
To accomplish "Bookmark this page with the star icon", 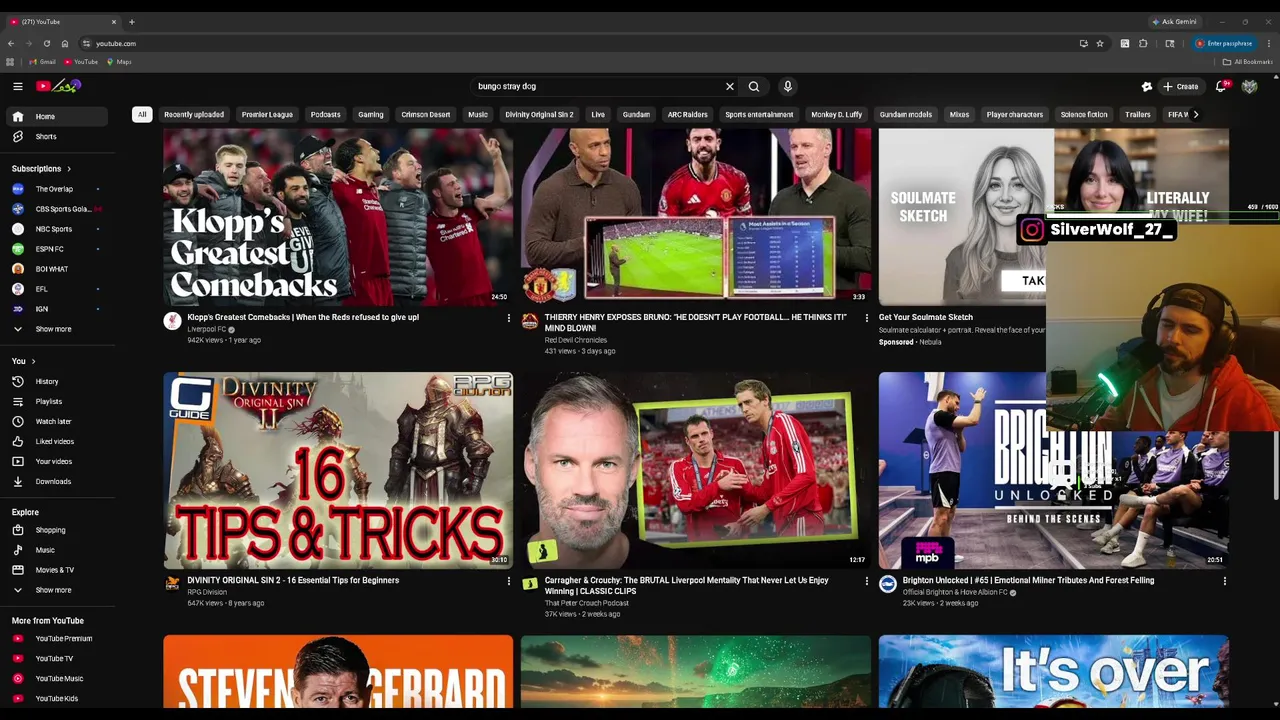I will (x=1100, y=44).
